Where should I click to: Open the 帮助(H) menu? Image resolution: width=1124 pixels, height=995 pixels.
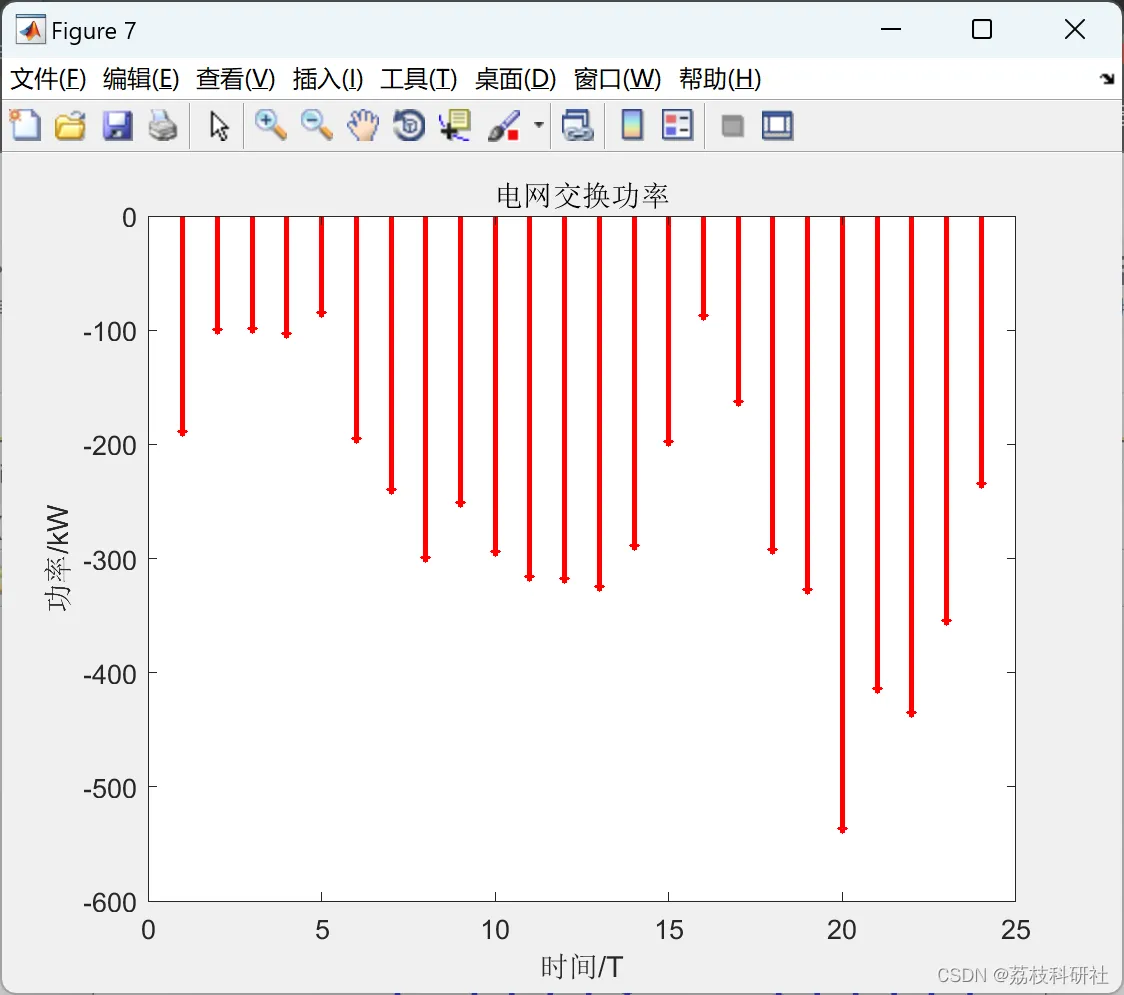[720, 79]
